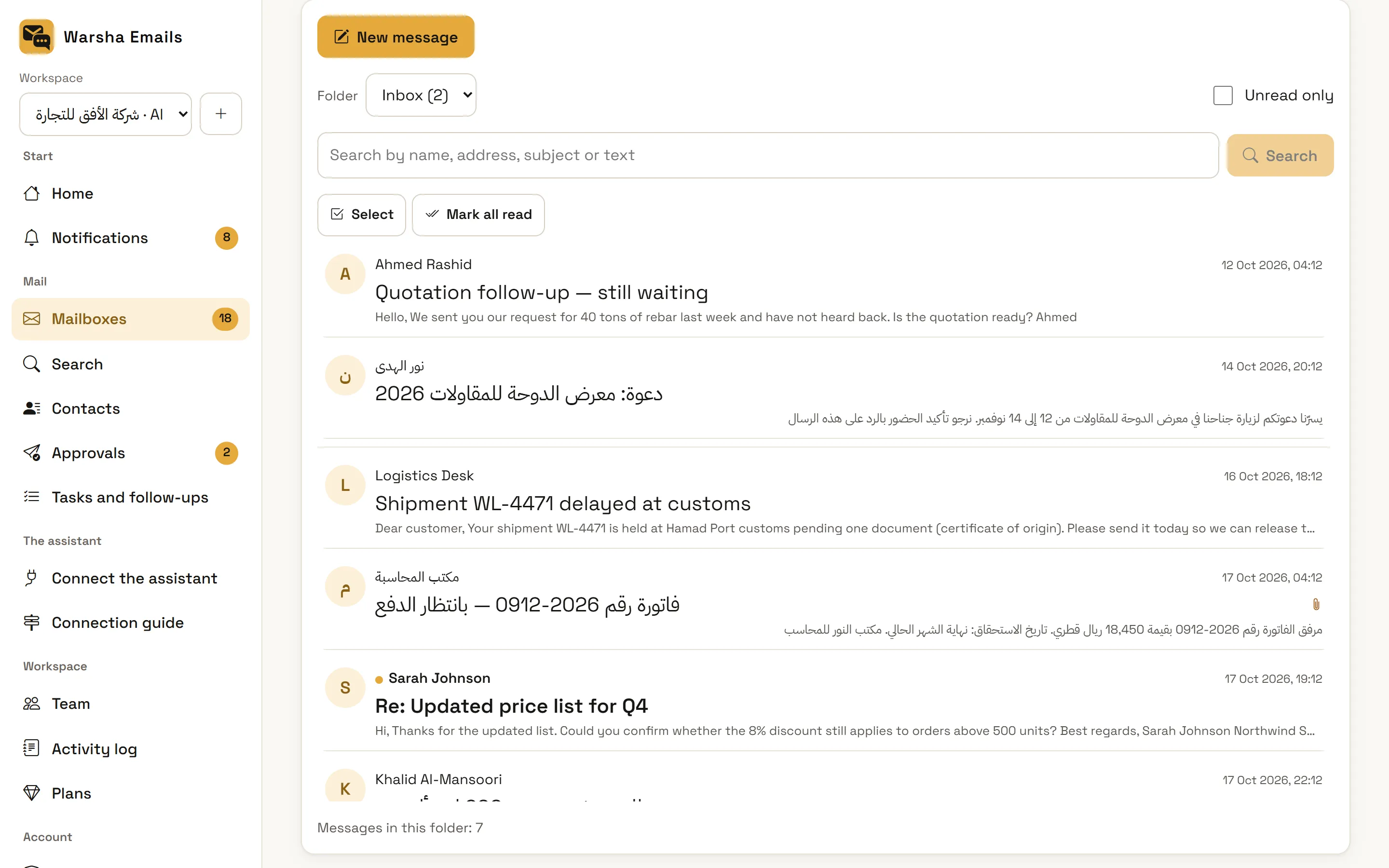
Task: Open Re: Updated price list for Q4
Action: pos(824,705)
